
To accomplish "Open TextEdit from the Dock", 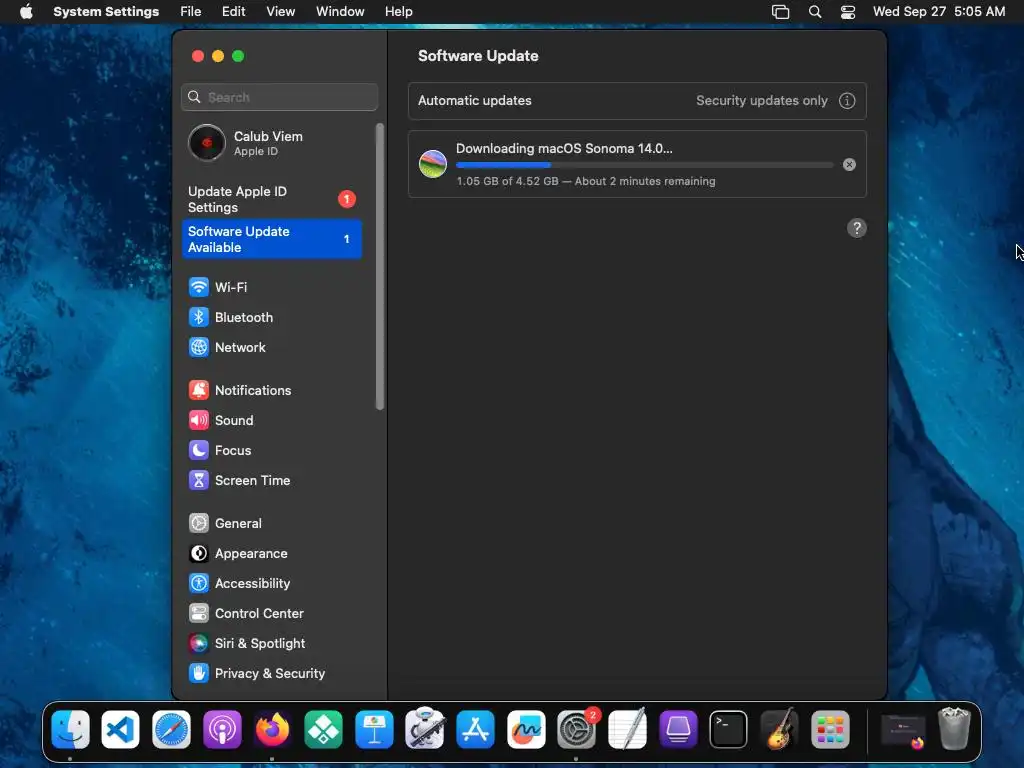I will point(628,728).
